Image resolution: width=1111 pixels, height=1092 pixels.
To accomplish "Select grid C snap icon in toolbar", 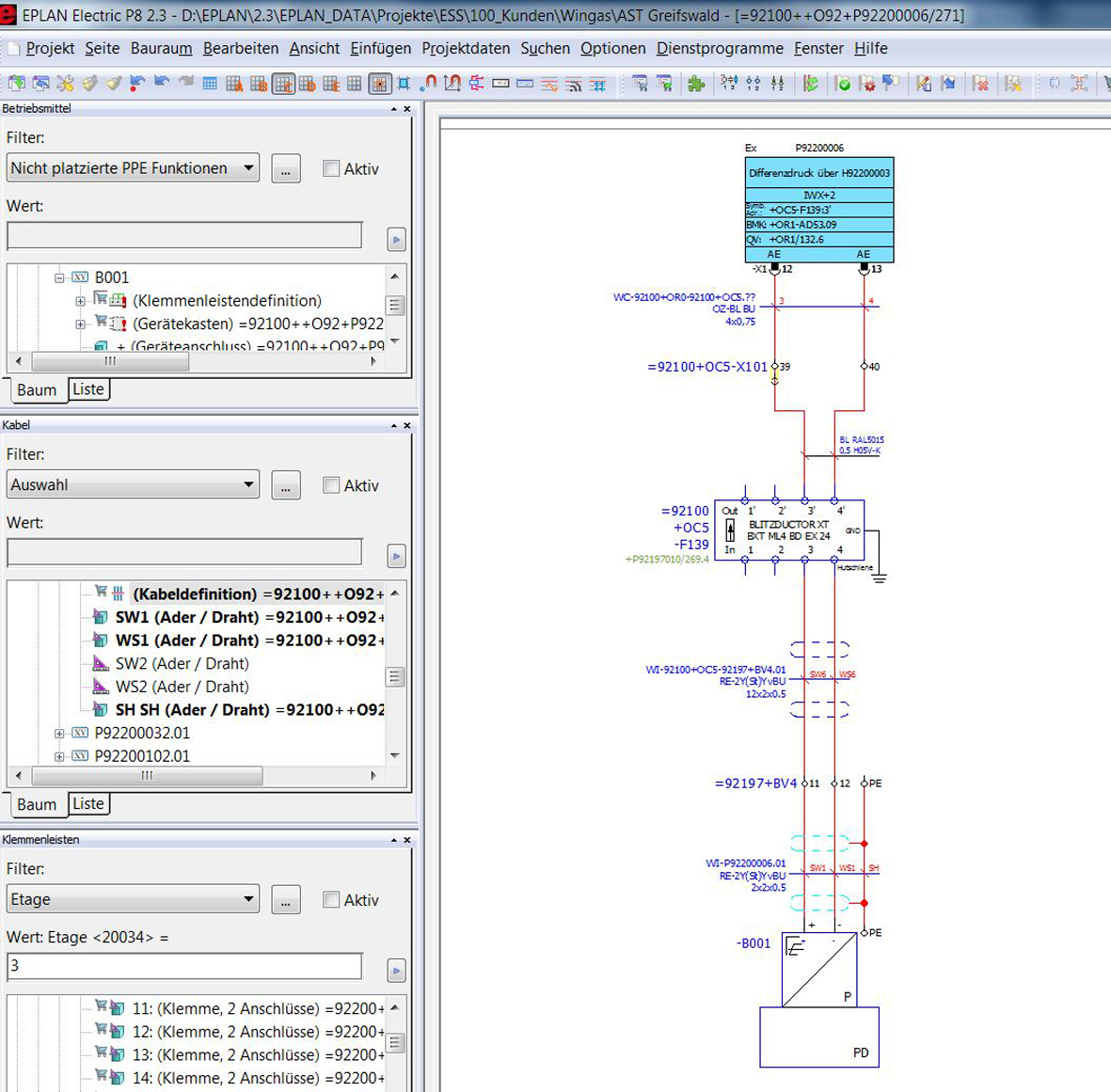I will pos(283,84).
